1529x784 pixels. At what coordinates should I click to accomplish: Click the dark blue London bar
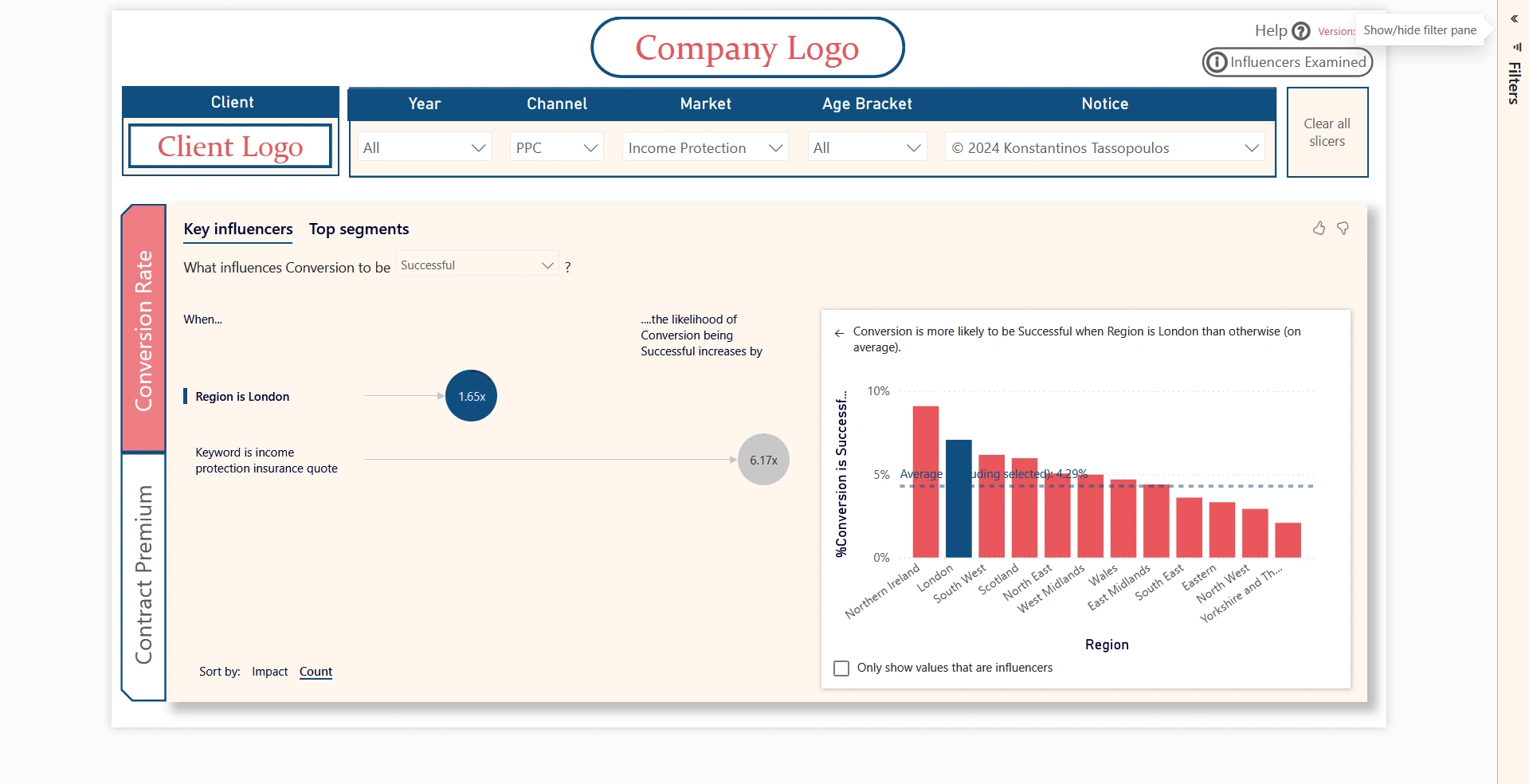(959, 499)
